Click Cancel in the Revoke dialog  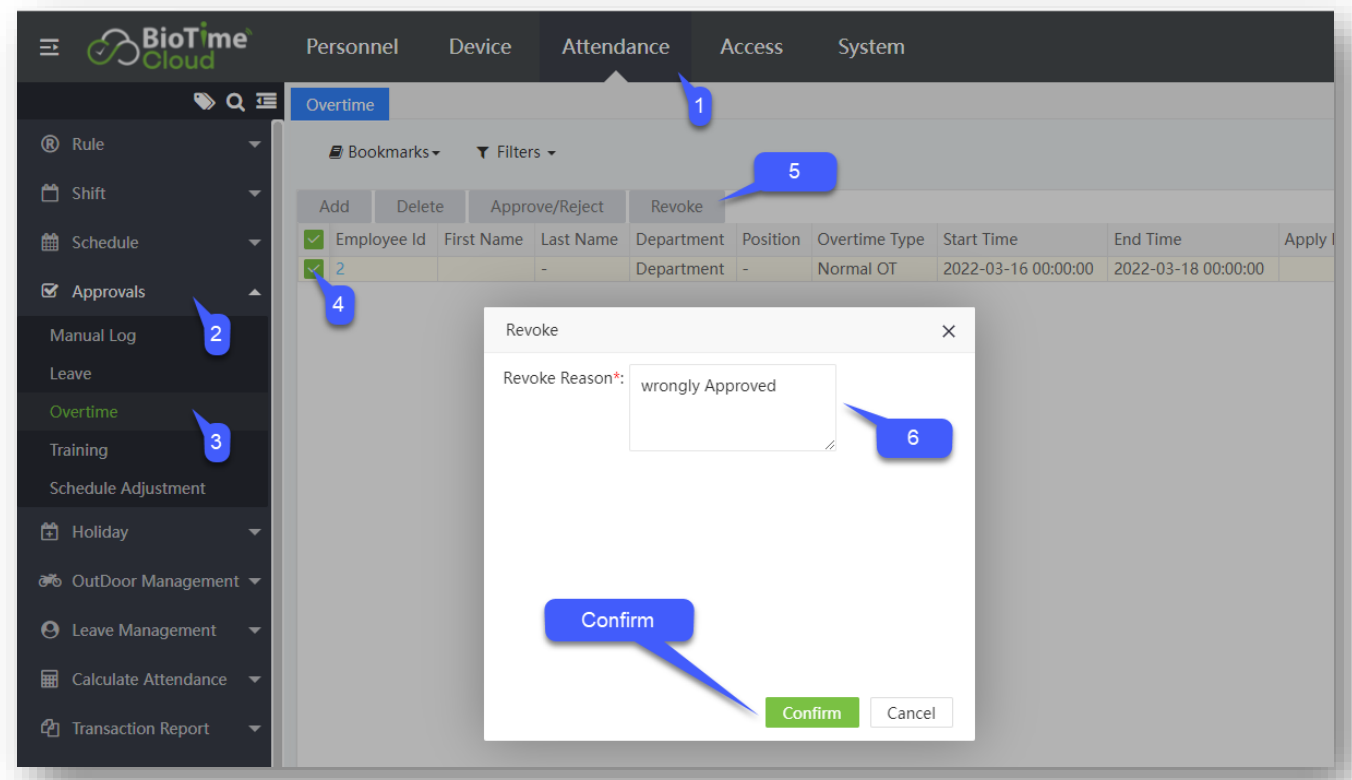tap(910, 713)
